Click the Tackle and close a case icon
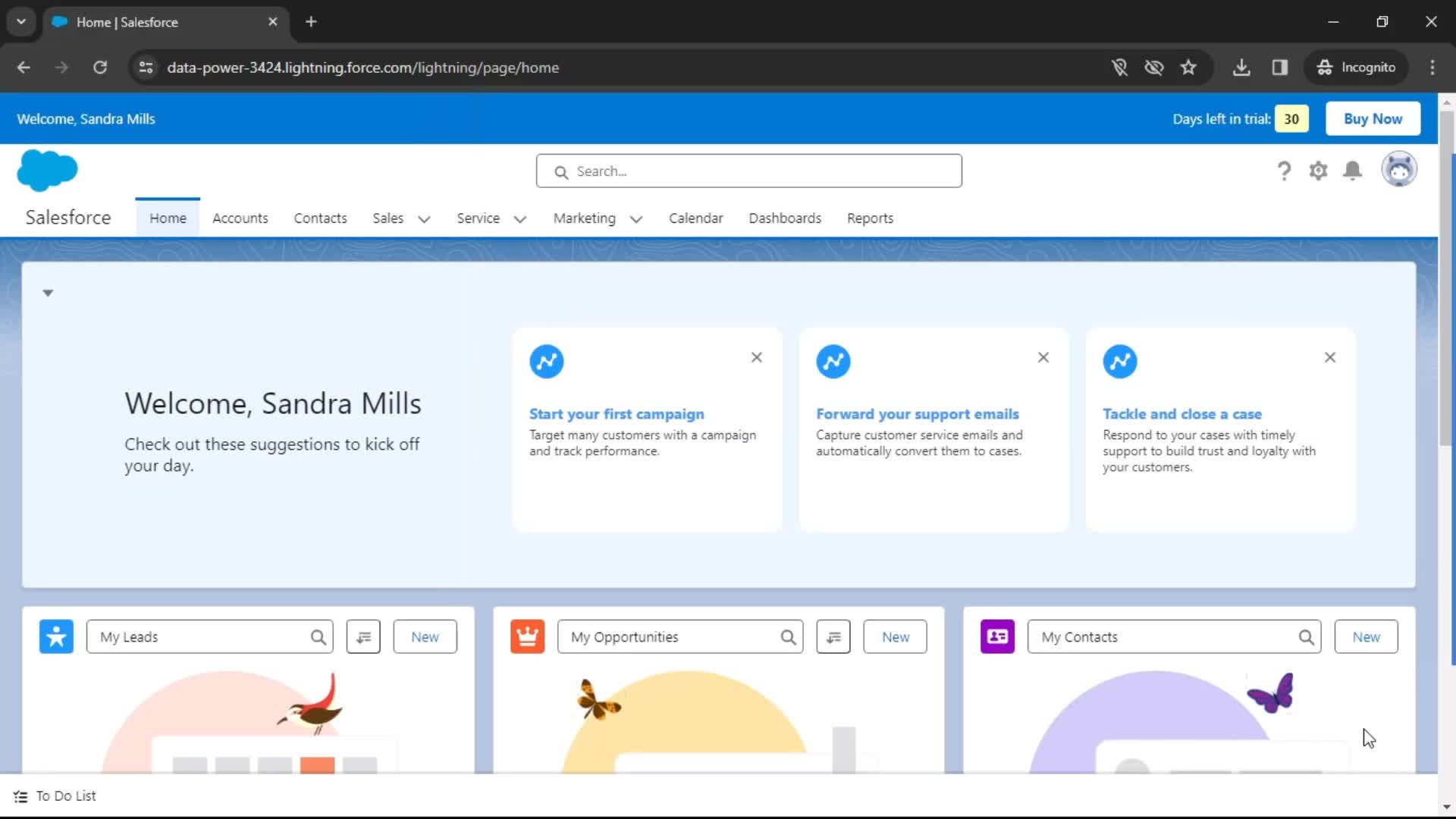 [x=1120, y=362]
